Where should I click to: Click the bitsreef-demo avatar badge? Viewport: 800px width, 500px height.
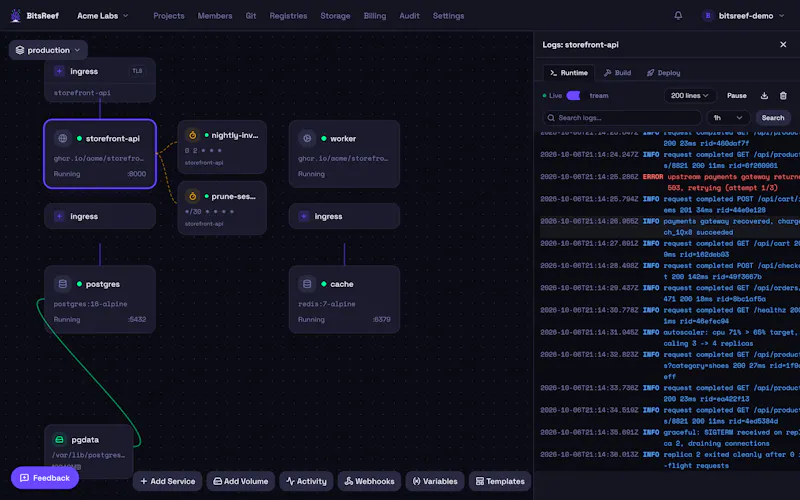tap(708, 16)
